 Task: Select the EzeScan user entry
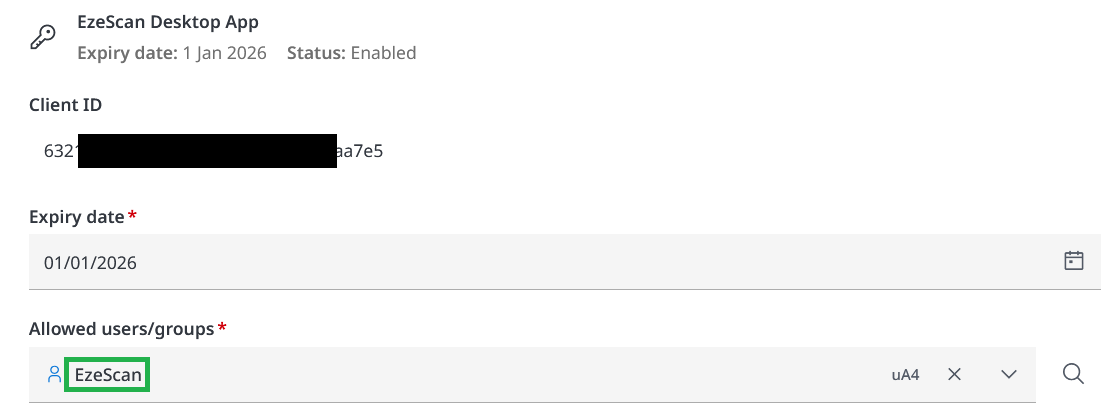(x=107, y=375)
